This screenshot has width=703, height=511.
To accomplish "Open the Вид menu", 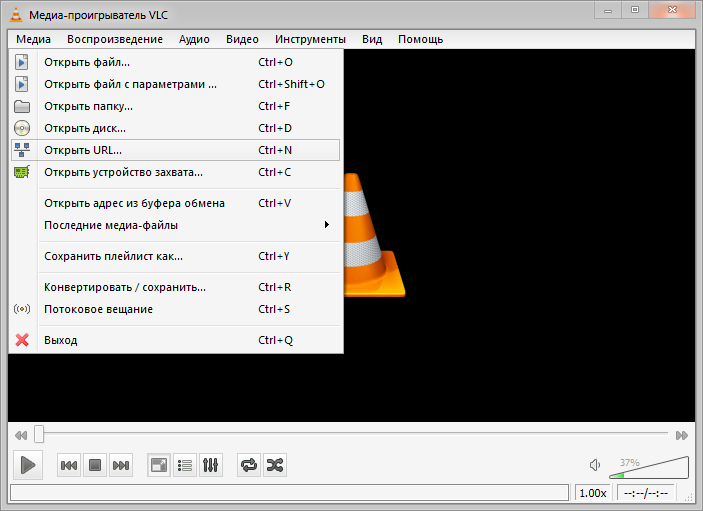I will [372, 39].
